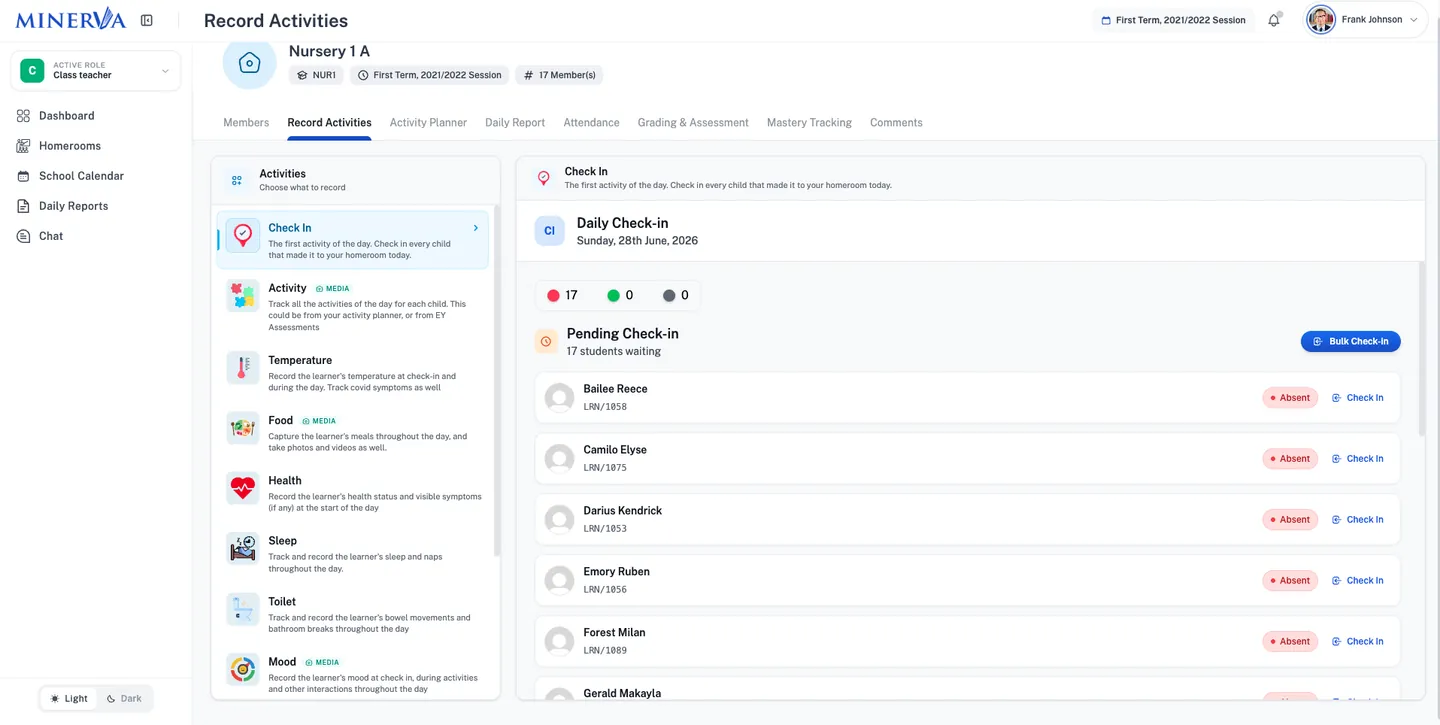Open Homerooms in the sidebar
The image size is (1440, 725).
(70, 146)
